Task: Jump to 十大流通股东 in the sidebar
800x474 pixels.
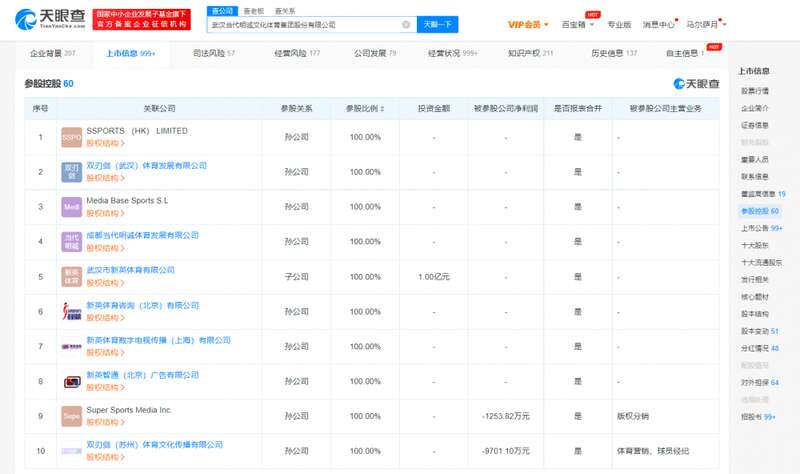Action: 761,262
